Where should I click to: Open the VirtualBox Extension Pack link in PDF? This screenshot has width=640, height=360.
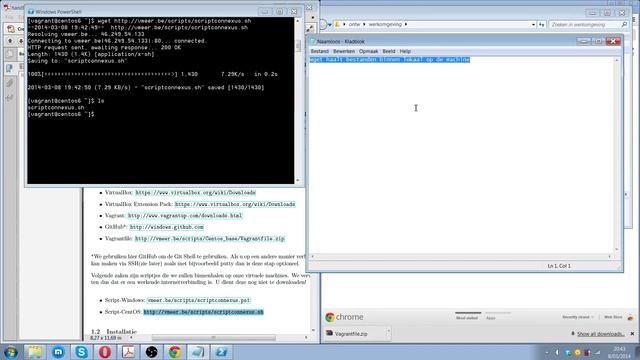click(235, 204)
